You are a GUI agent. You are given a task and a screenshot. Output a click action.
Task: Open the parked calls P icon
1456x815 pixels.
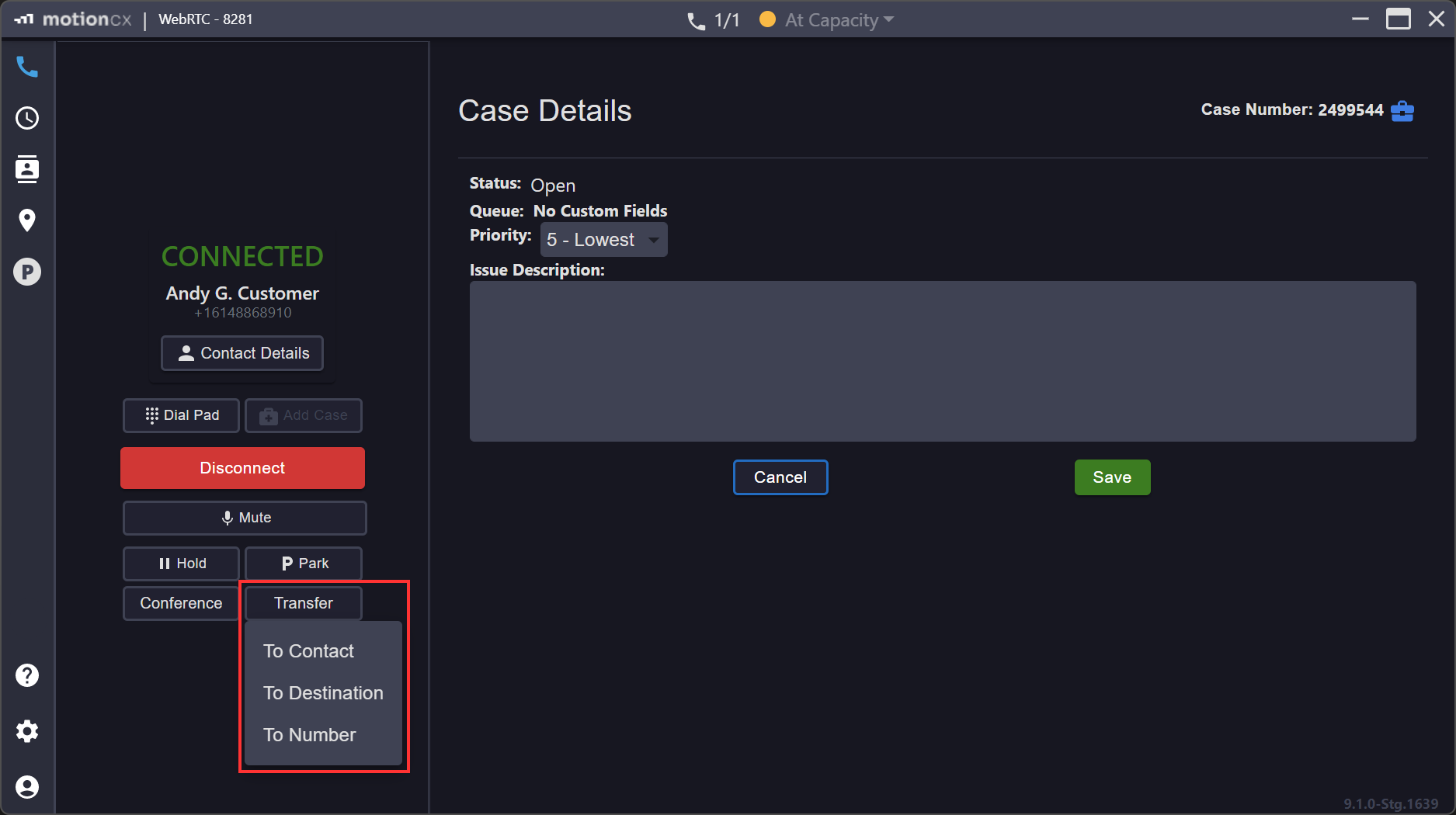tap(27, 272)
